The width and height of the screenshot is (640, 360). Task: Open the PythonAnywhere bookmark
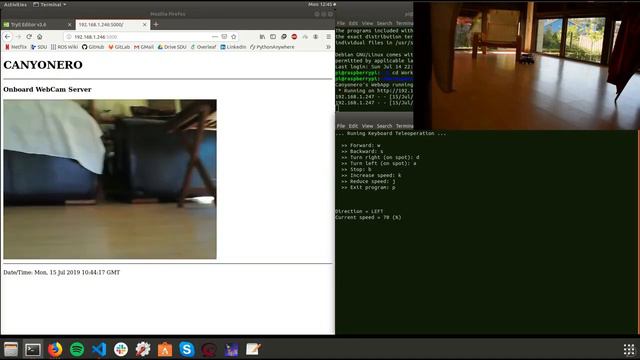pyautogui.click(x=272, y=47)
